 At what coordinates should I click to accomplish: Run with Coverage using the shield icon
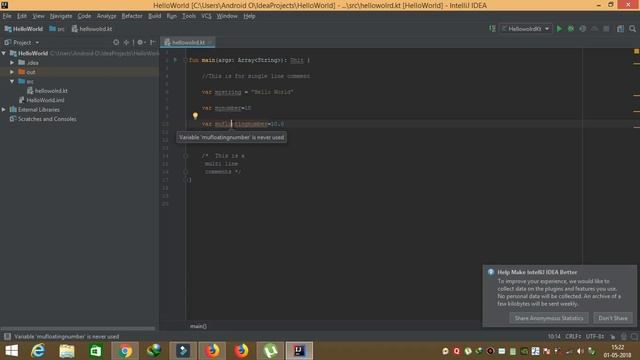[x=582, y=29]
